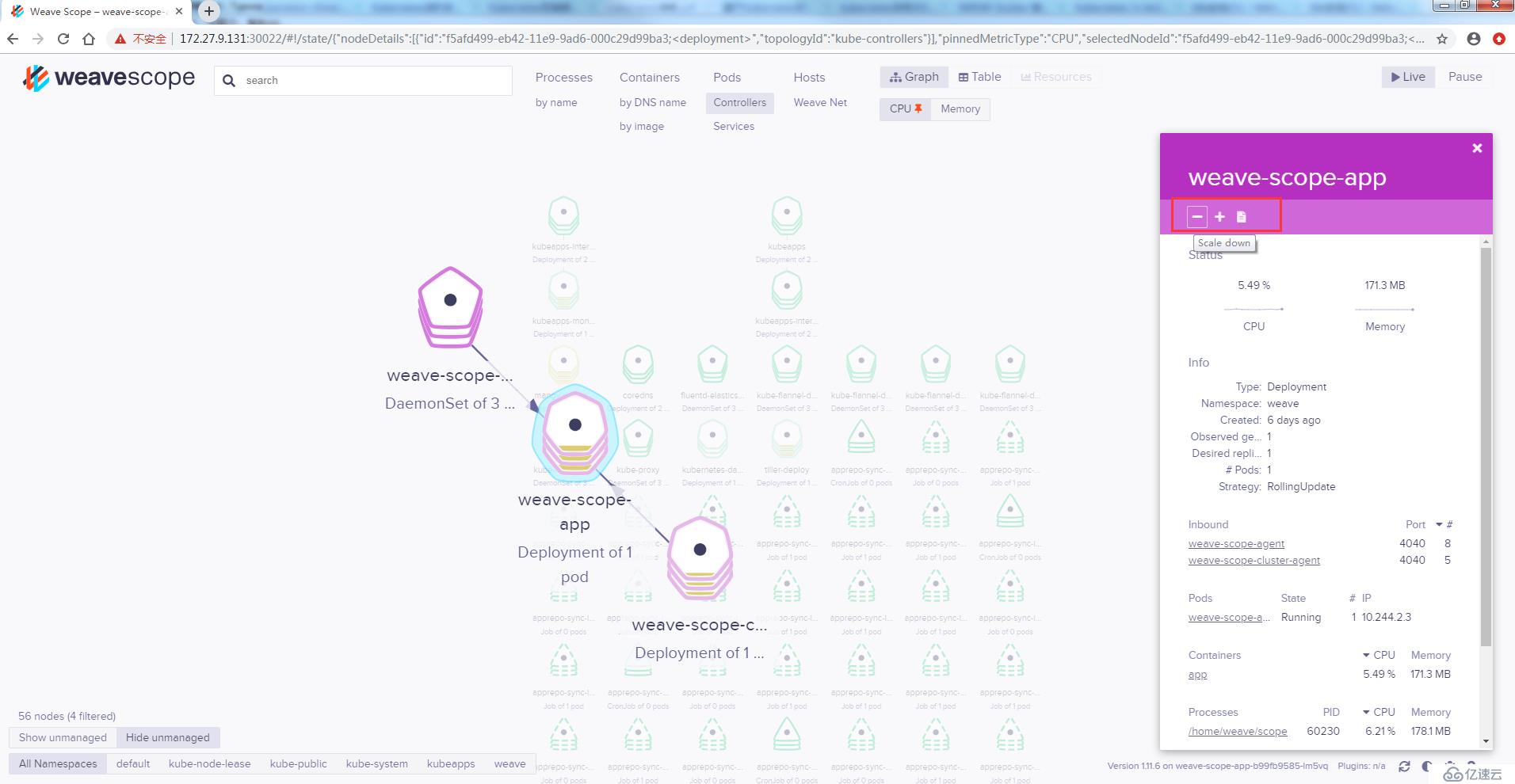Sort Pods table by State column

pyautogui.click(x=1293, y=598)
